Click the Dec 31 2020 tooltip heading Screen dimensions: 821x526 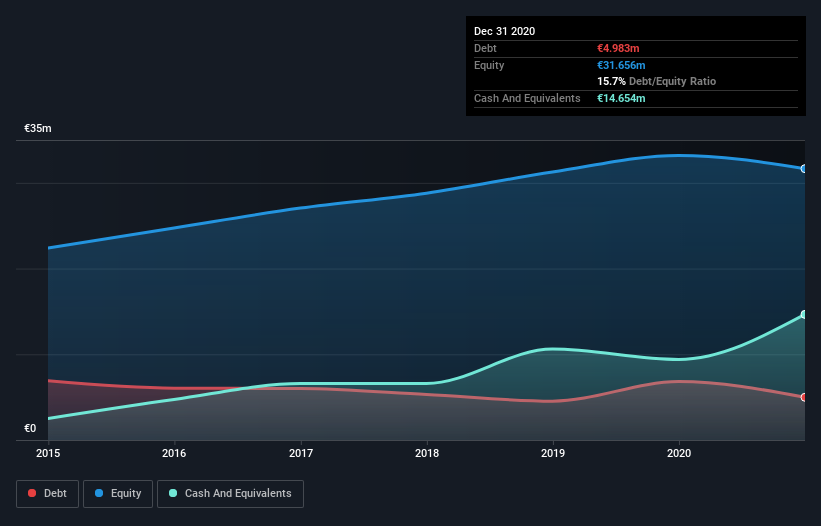click(x=504, y=31)
